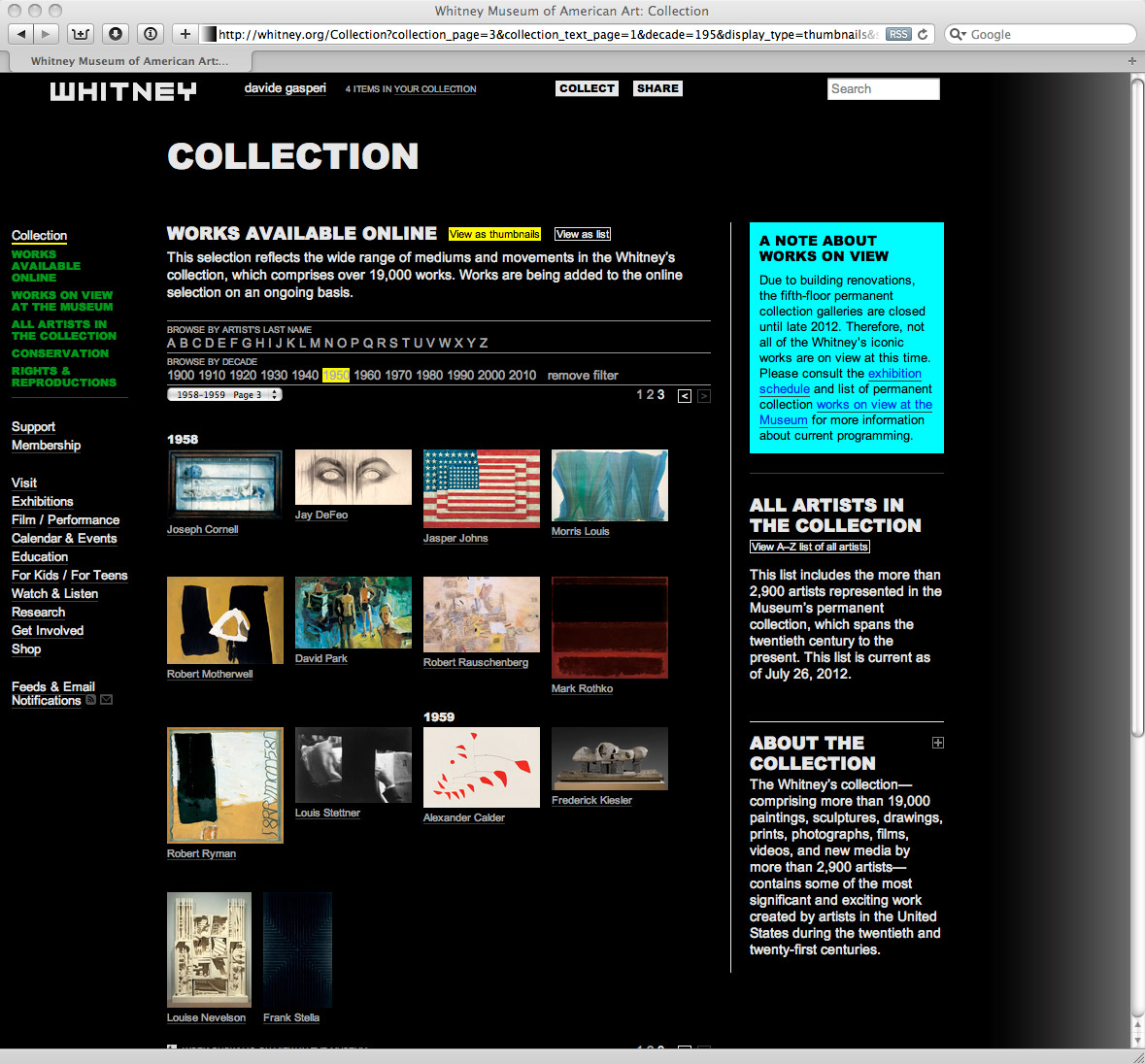The height and width of the screenshot is (1064, 1145).
Task: Open Exhibitions in the sidebar
Action: pyautogui.click(x=43, y=501)
